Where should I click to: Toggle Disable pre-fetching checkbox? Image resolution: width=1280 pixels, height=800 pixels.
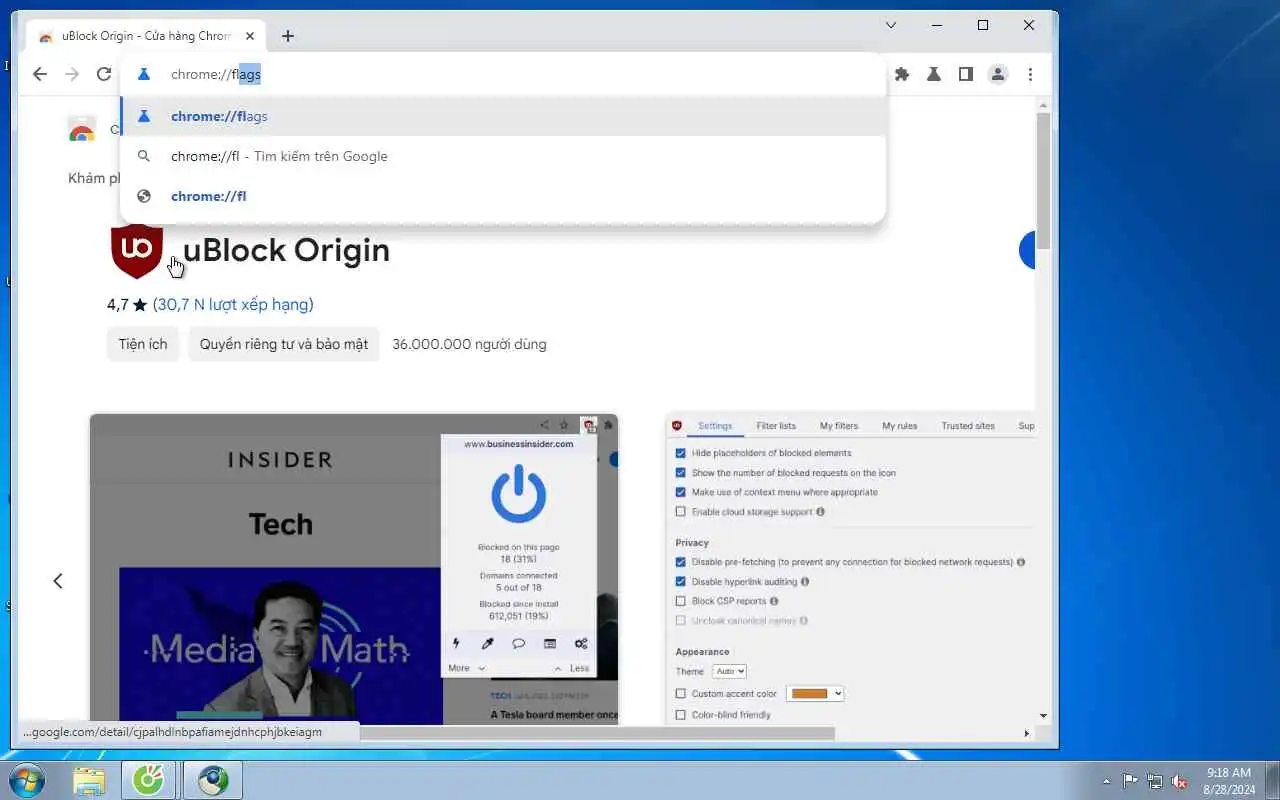[681, 562]
